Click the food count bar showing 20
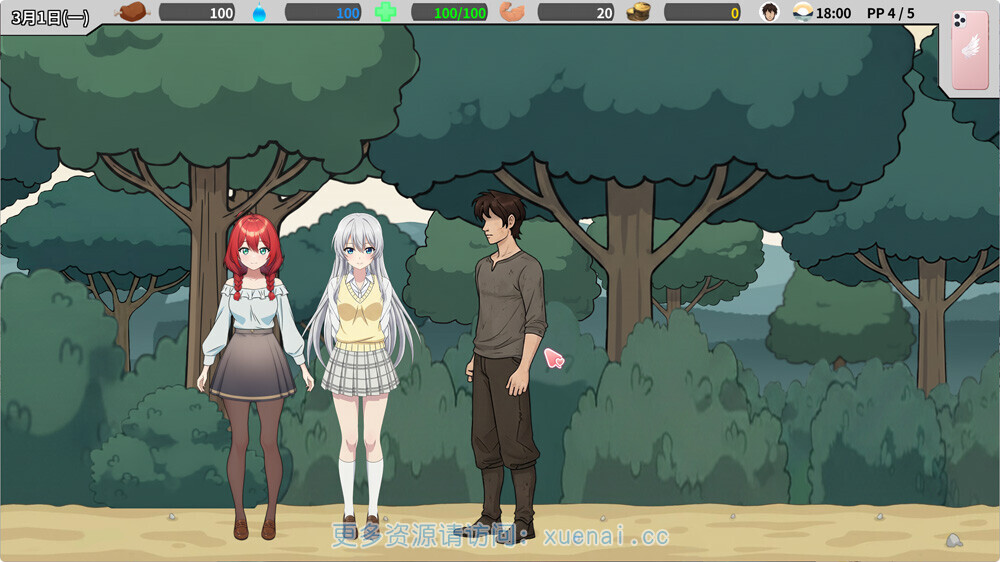 click(576, 12)
